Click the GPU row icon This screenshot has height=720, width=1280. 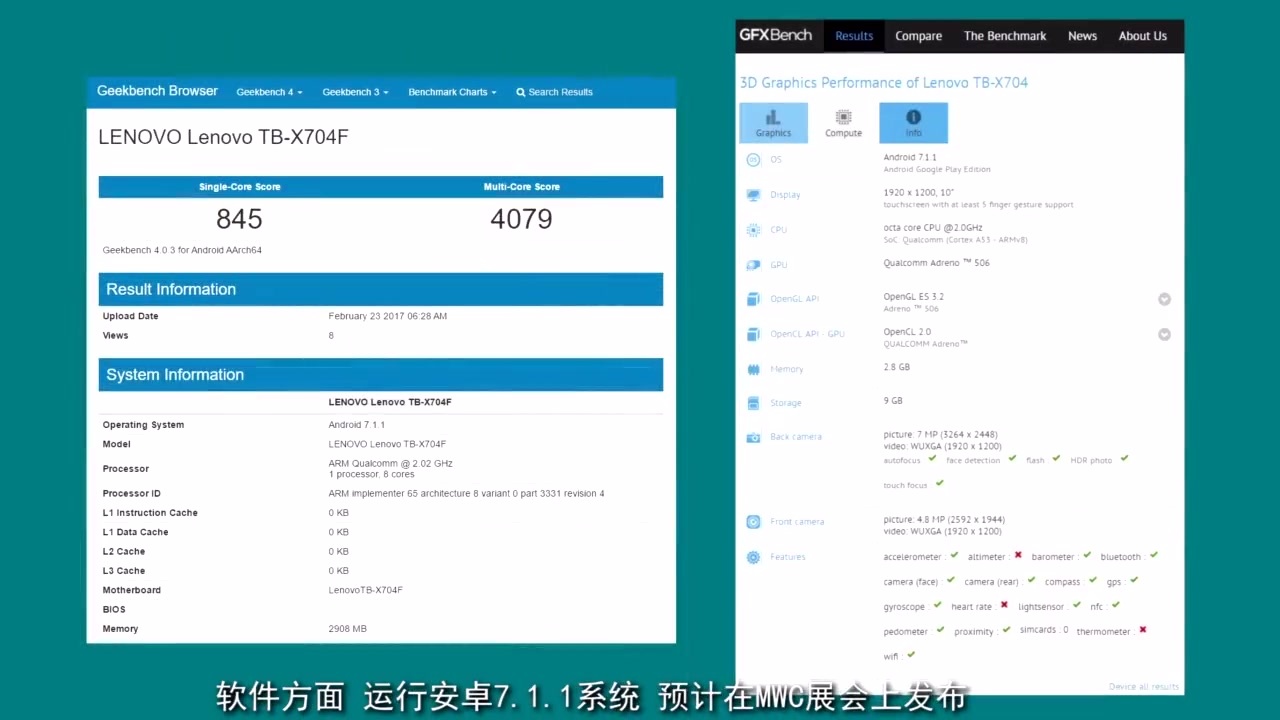[x=753, y=265]
